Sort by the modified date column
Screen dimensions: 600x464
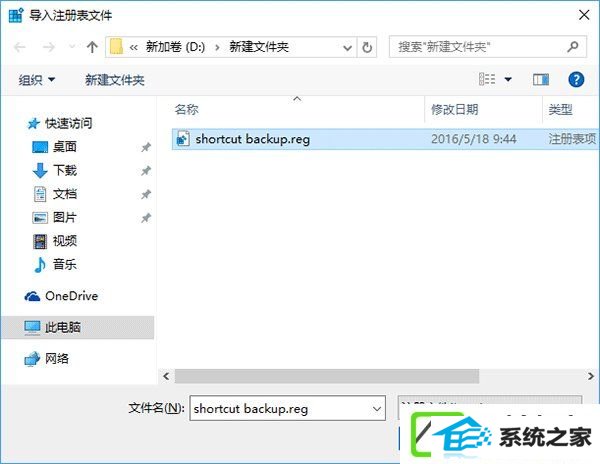[x=455, y=110]
